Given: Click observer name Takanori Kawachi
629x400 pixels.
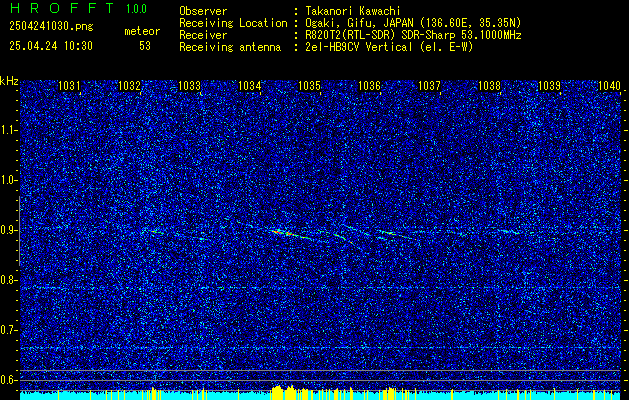Looking at the screenshot, I should coord(353,11).
